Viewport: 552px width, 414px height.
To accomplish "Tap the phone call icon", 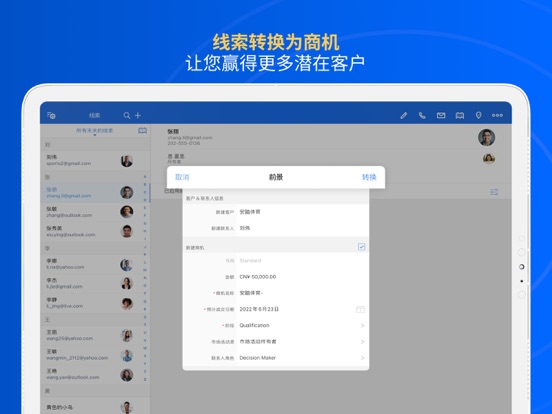I will (x=422, y=115).
